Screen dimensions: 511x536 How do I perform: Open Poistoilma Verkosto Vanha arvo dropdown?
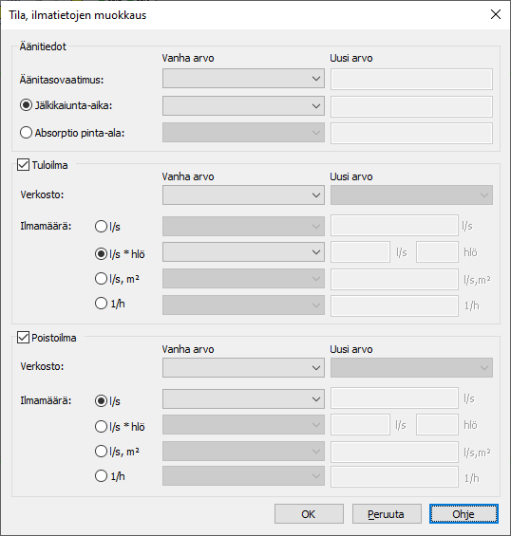click(x=243, y=368)
